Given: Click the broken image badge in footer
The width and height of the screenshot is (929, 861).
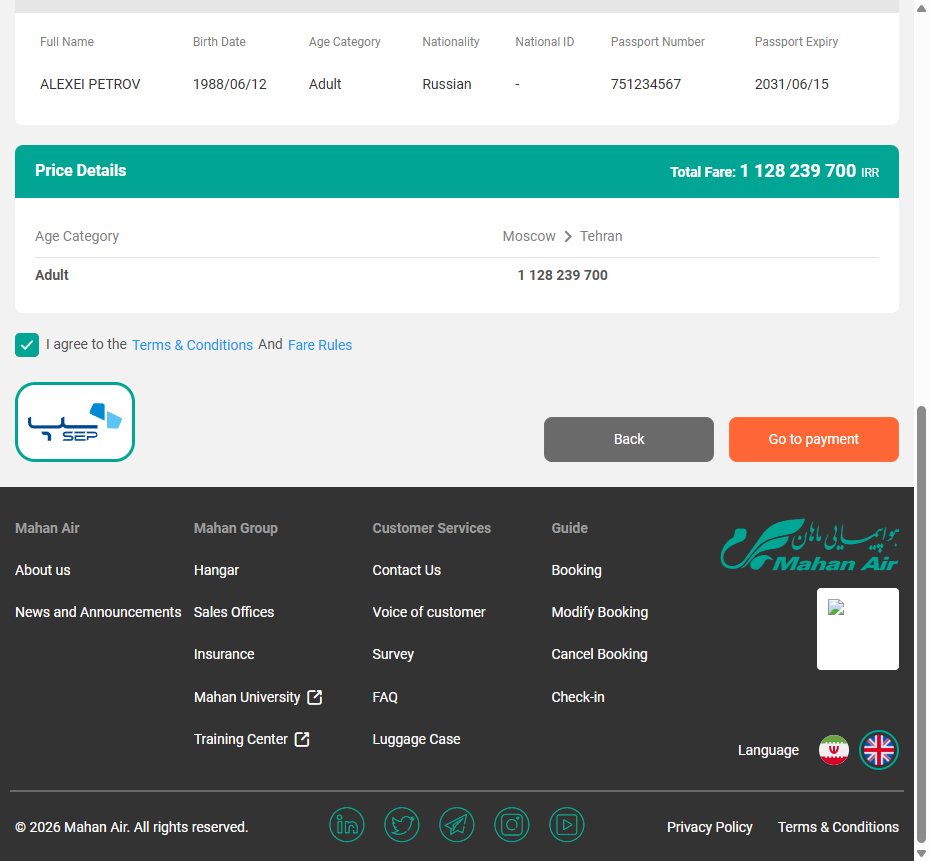Looking at the screenshot, I should [x=857, y=629].
